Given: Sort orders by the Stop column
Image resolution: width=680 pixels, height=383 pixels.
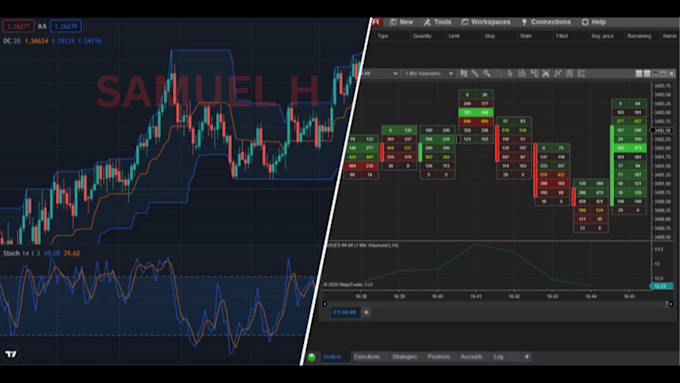Looking at the screenshot, I should (x=490, y=36).
